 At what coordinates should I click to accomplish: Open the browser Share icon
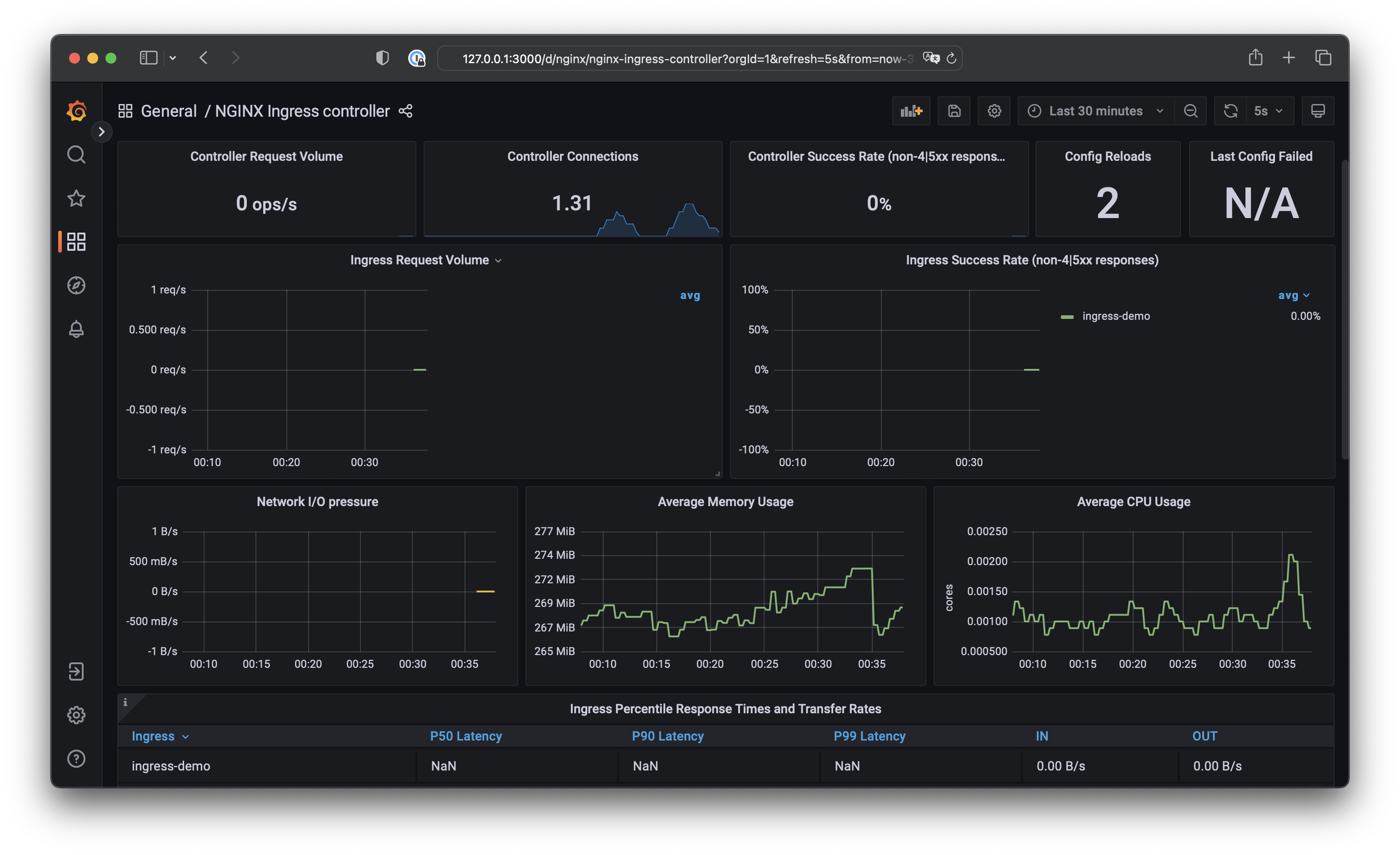(x=1255, y=57)
